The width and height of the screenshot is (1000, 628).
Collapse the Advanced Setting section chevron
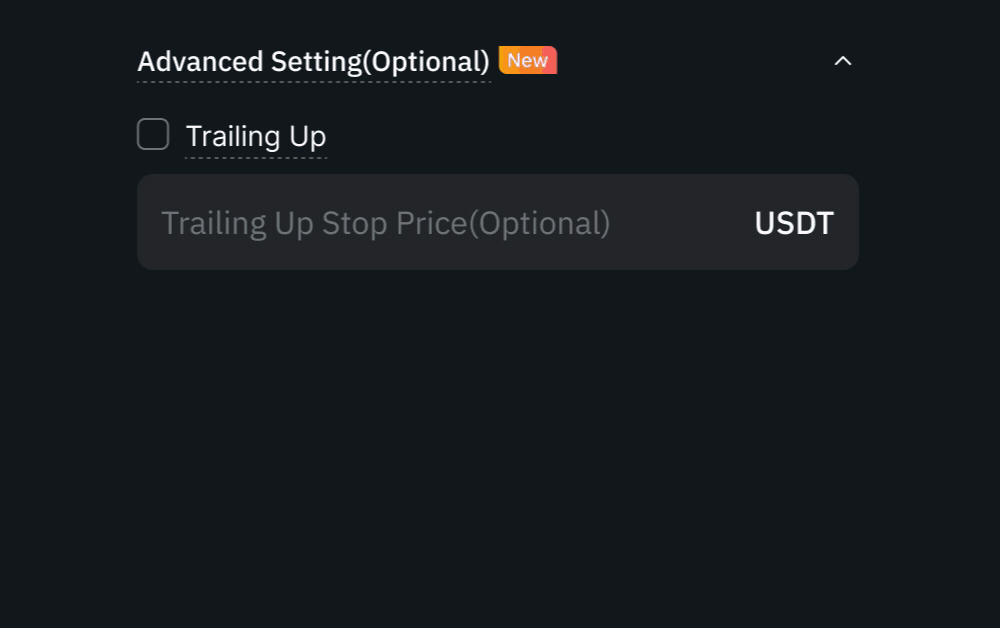click(843, 61)
